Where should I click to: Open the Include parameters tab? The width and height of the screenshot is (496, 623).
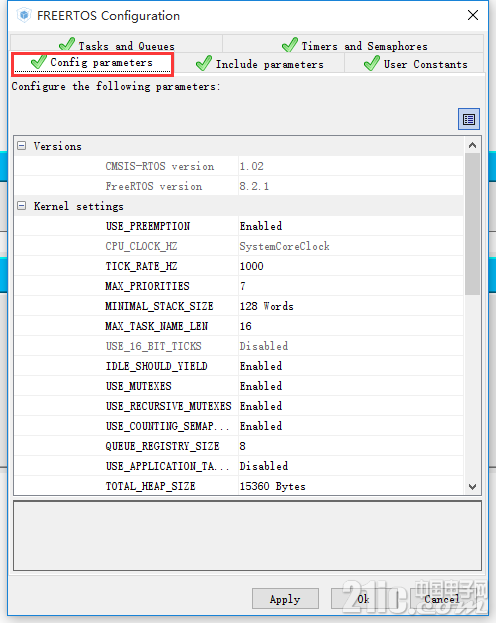[260, 64]
